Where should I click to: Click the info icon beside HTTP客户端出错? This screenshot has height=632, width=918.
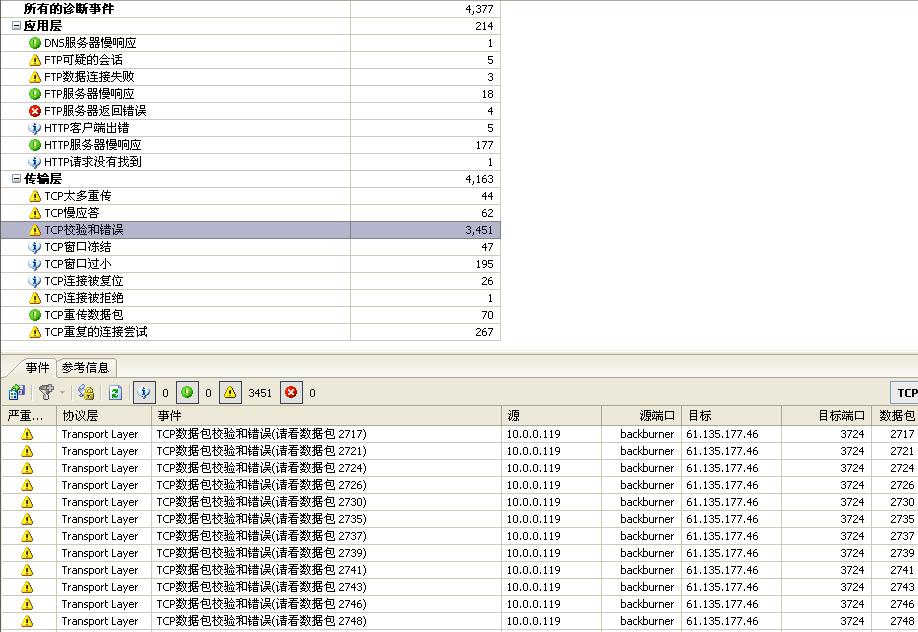(35, 128)
